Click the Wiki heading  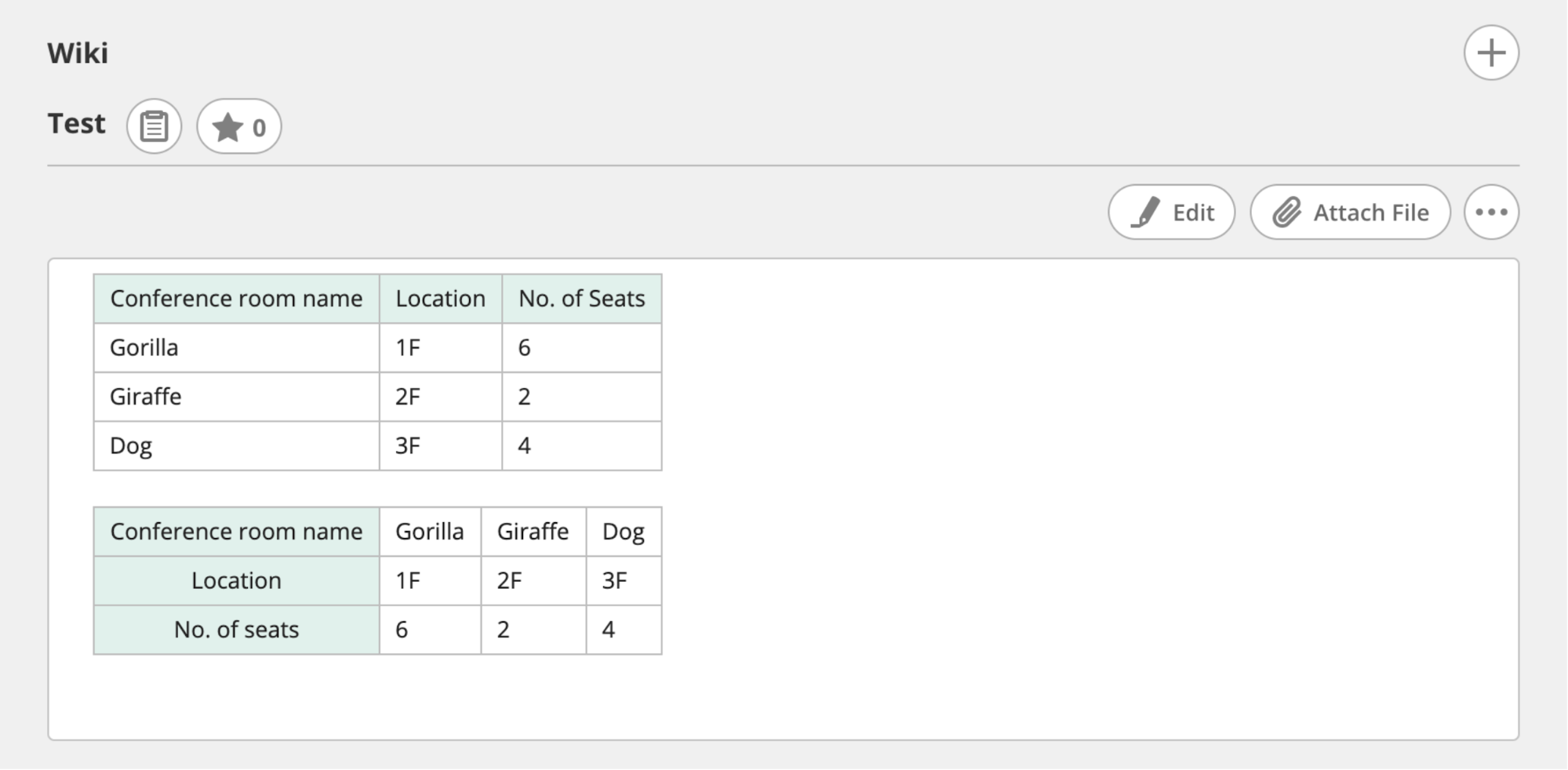(78, 53)
